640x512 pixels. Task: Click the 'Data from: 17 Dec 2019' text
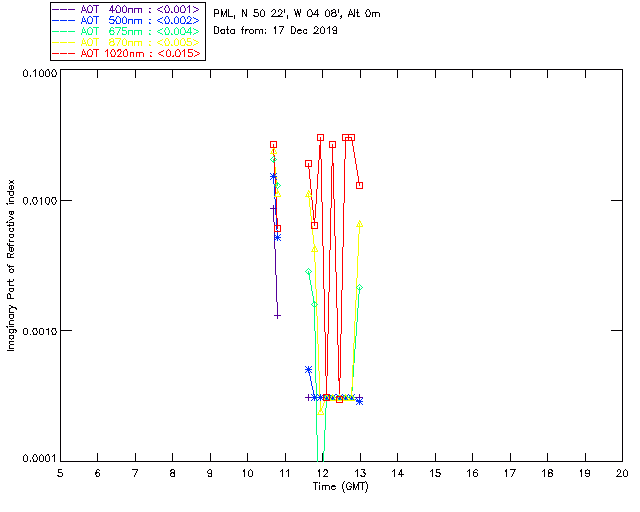coord(276,31)
